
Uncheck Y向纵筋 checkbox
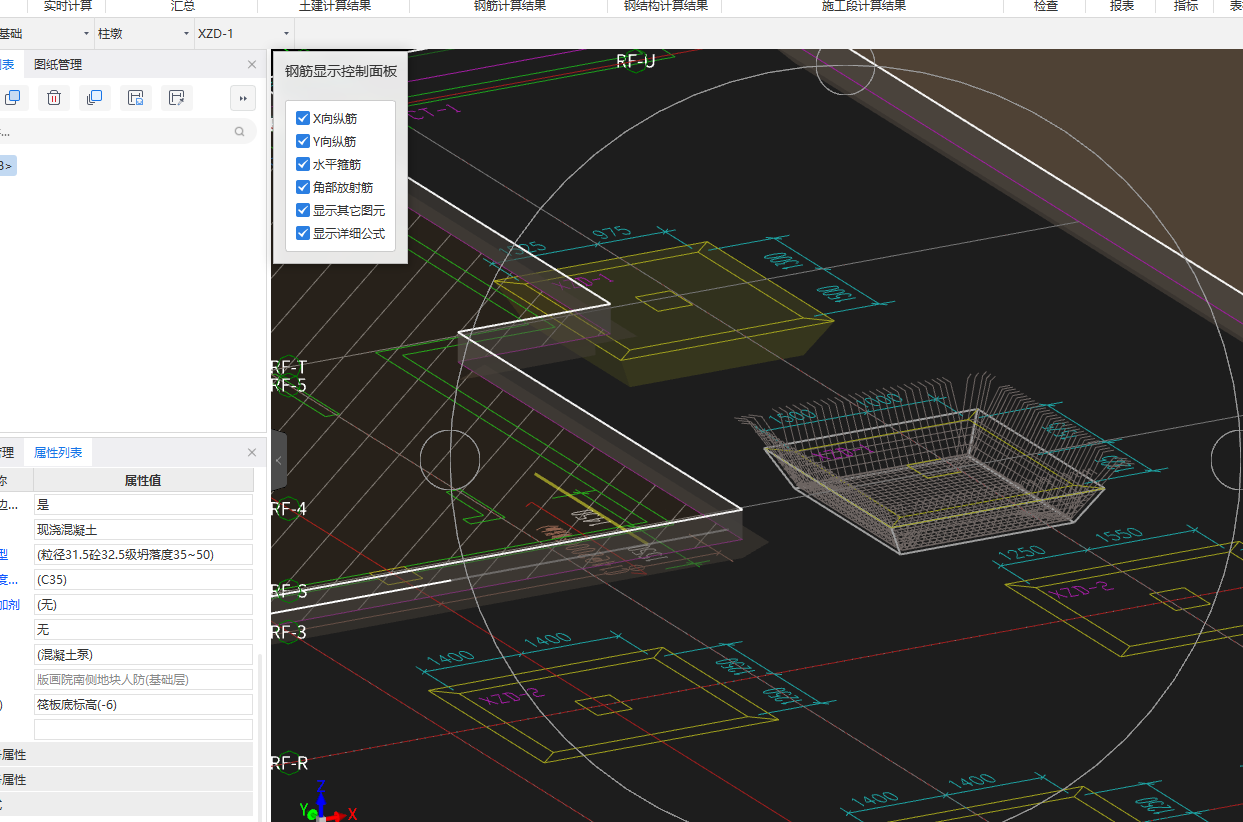pos(303,141)
